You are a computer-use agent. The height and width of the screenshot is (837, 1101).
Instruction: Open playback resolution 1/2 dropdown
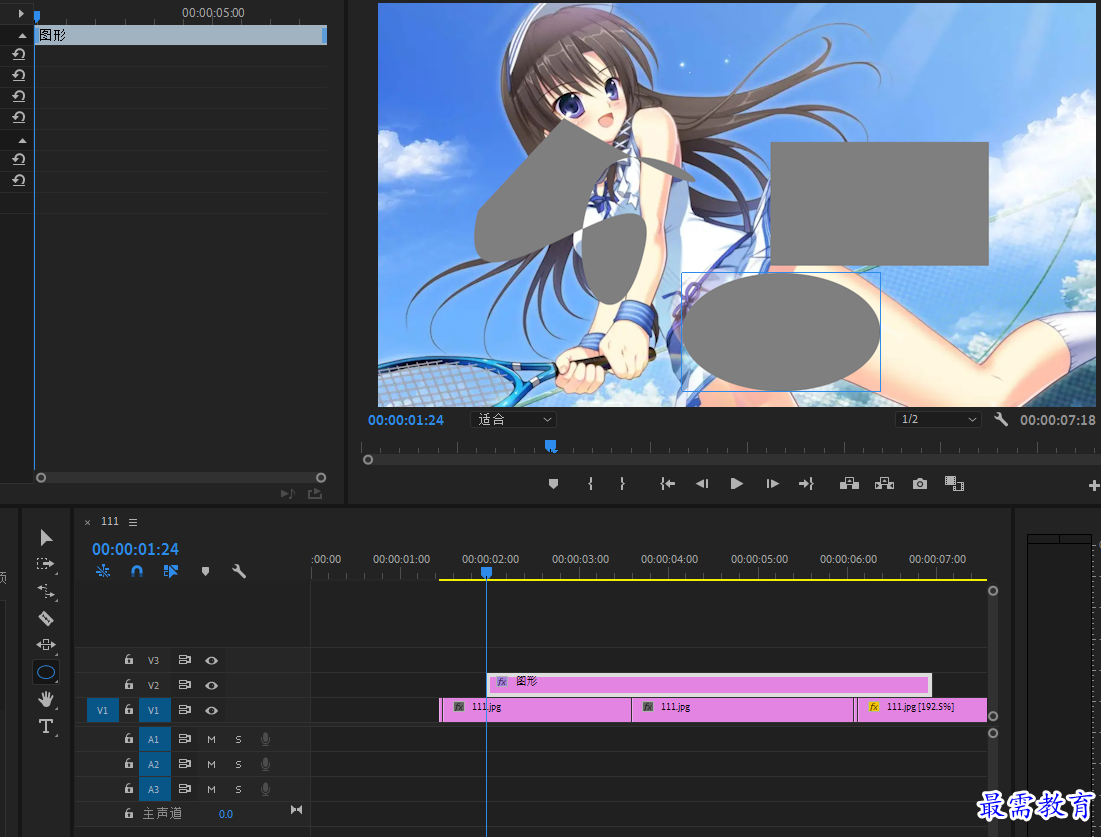click(x=938, y=419)
